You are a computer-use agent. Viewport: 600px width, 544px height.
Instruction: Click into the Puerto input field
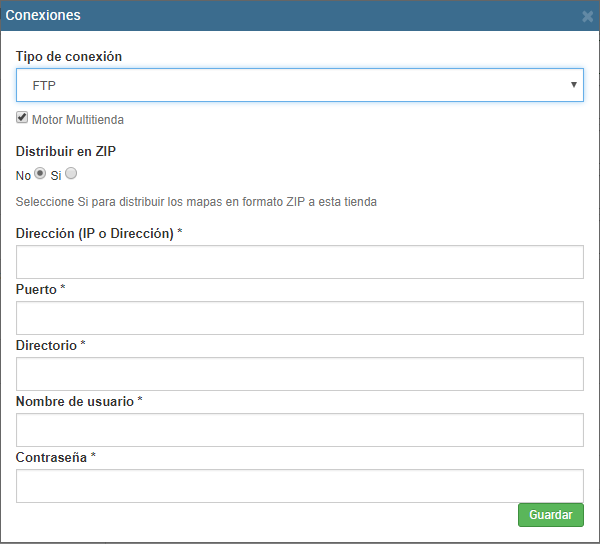point(299,318)
